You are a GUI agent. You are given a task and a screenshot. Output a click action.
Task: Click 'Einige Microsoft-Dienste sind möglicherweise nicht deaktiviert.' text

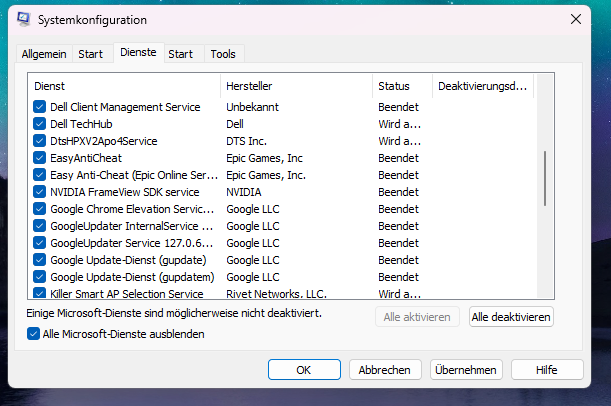tap(174, 313)
